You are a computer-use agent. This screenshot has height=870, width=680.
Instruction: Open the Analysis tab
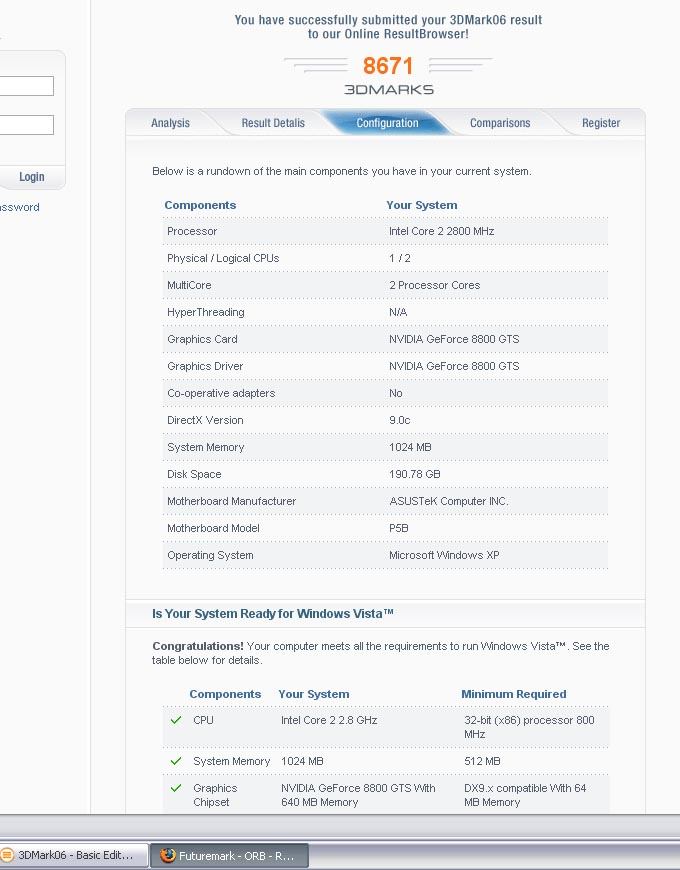click(170, 123)
